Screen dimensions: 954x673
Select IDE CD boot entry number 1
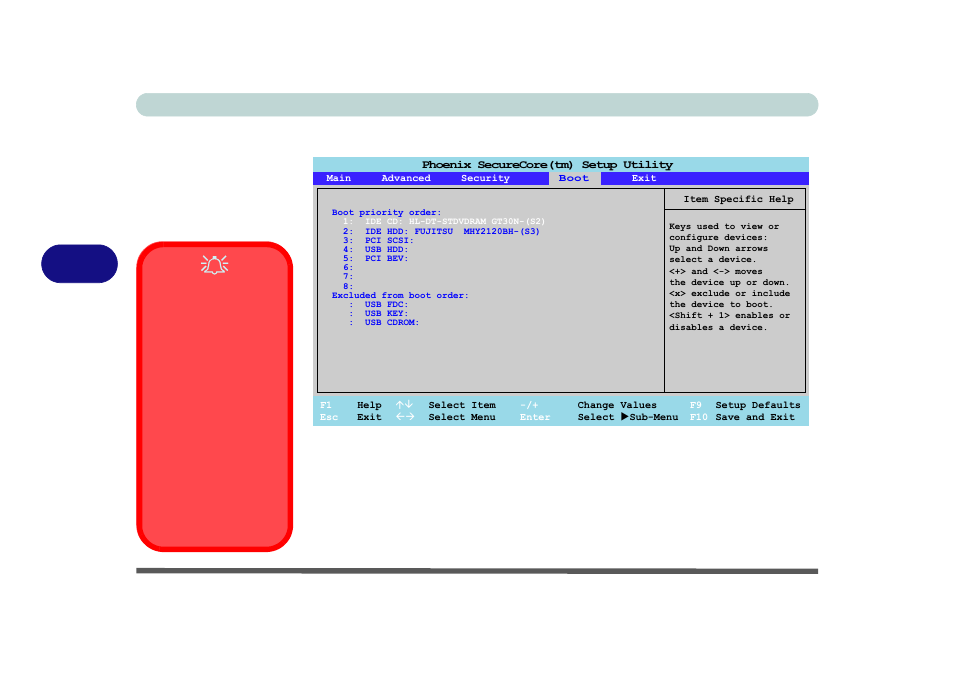coord(444,221)
